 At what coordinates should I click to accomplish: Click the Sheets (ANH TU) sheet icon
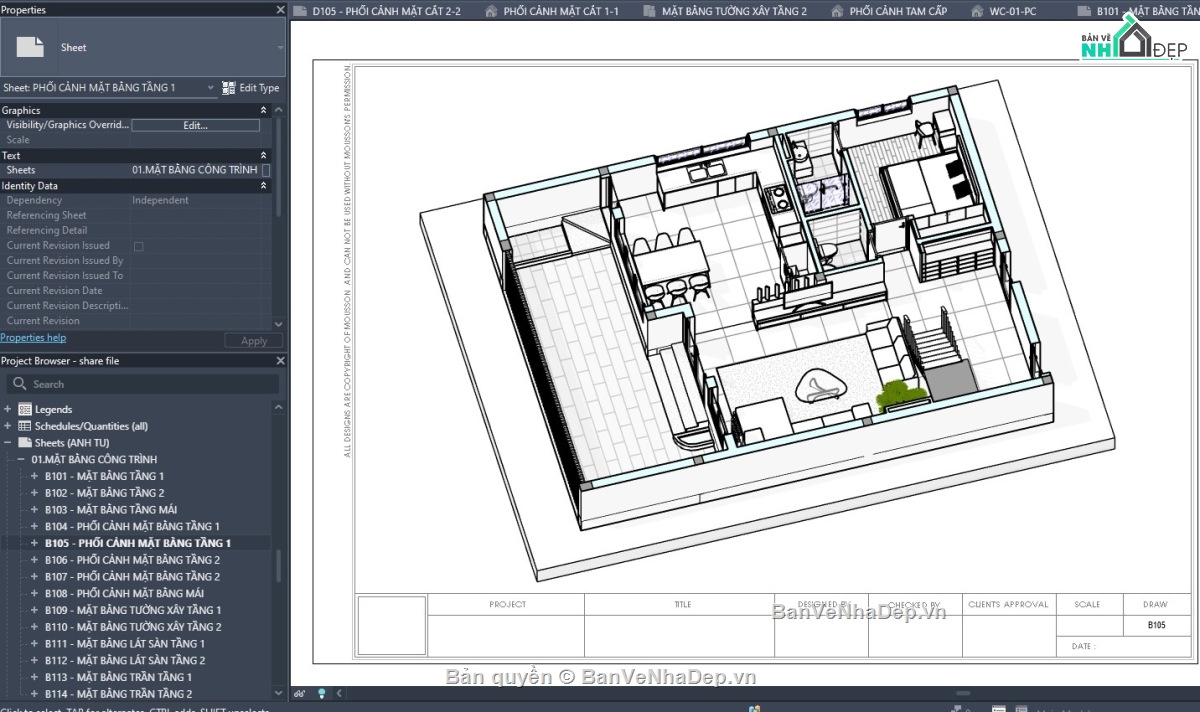[25, 442]
